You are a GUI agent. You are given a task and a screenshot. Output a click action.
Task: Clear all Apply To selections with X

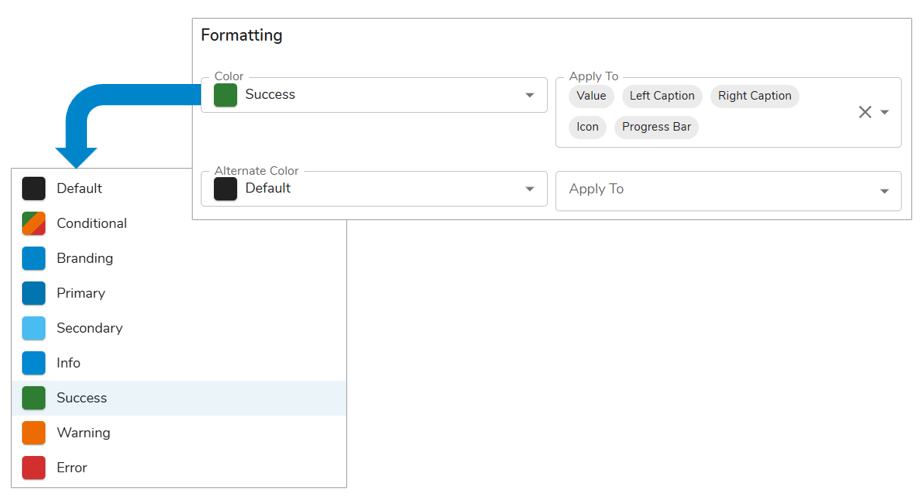coord(865,112)
